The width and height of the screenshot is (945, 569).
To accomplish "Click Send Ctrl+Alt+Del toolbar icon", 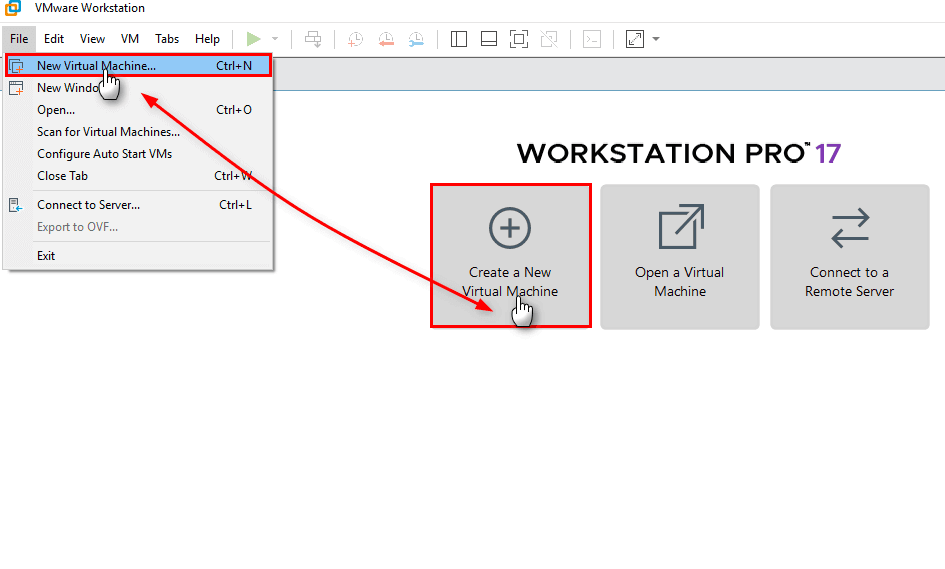I will [x=313, y=39].
